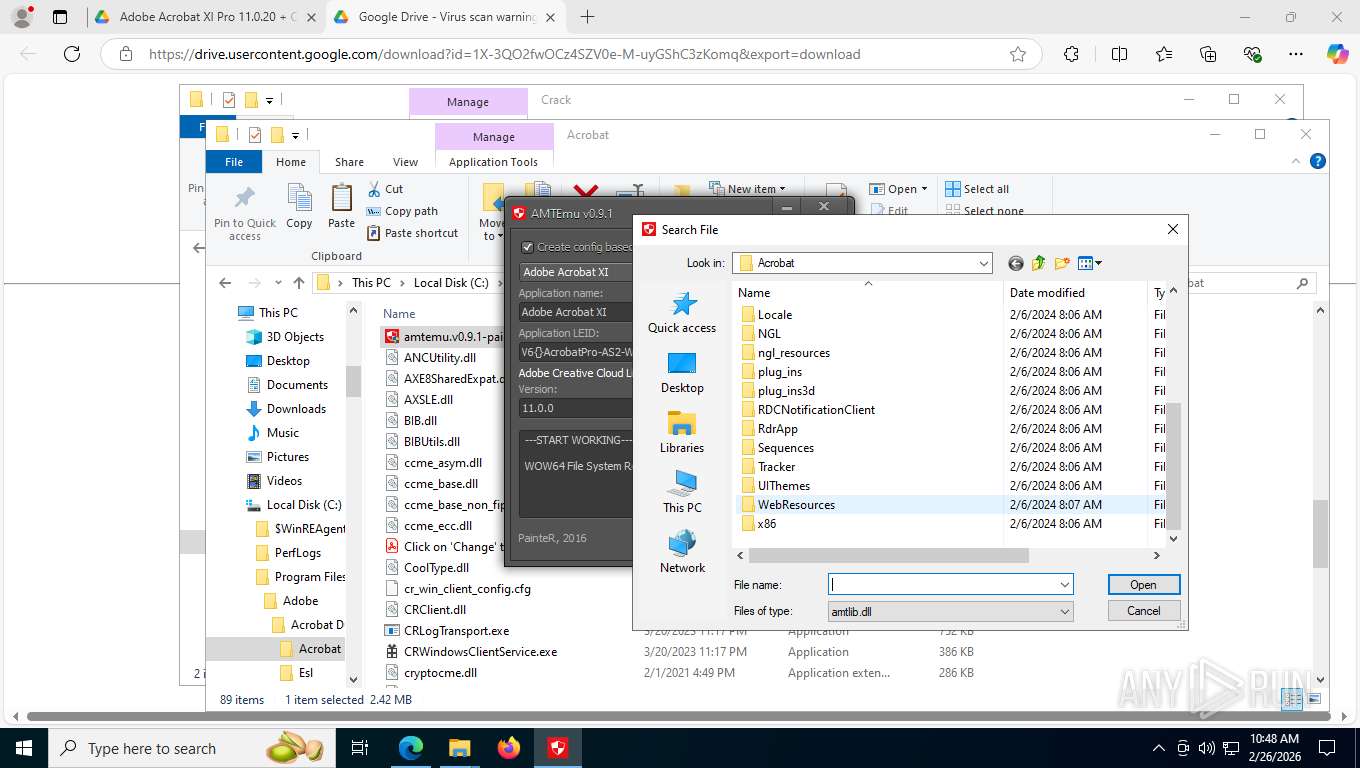
Task: Open the View menu icon in Search File
Action: (x=1090, y=263)
